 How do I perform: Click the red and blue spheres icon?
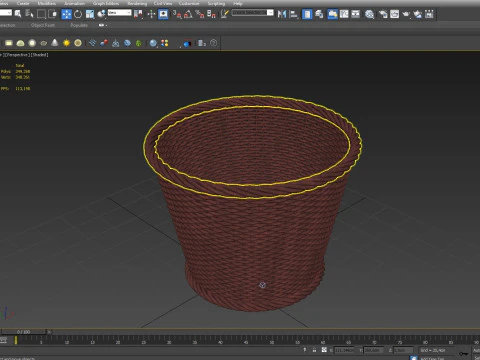[104, 43]
